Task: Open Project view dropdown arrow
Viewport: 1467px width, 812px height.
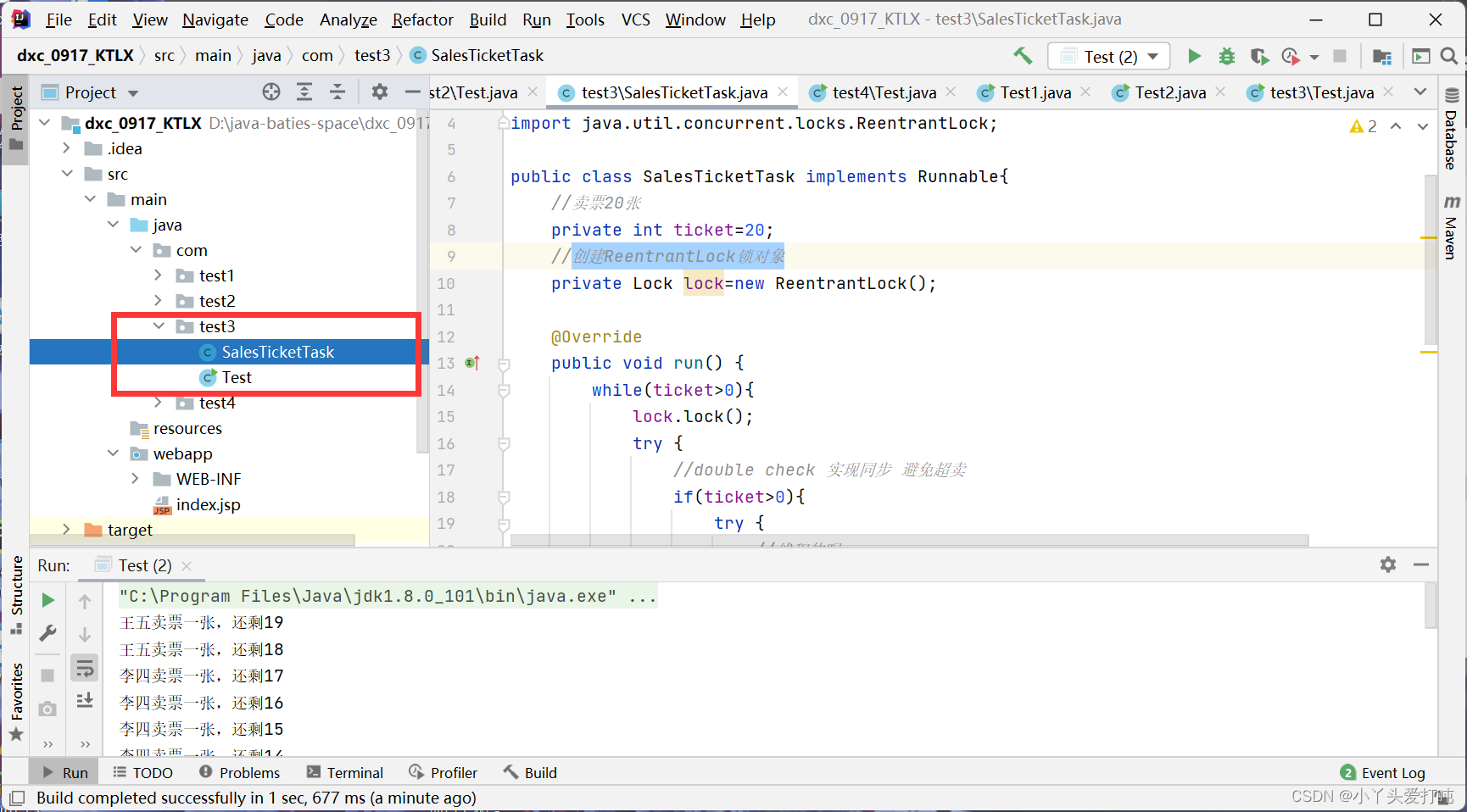Action: point(133,92)
